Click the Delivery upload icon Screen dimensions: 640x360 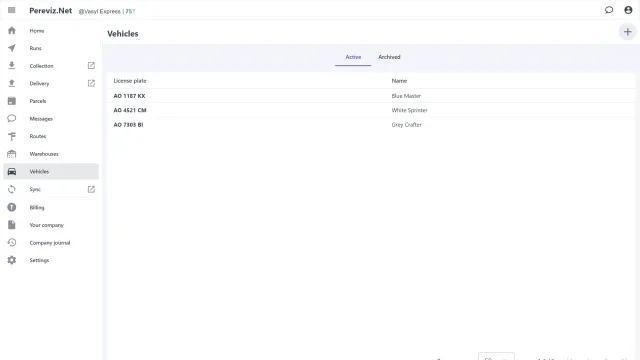point(12,83)
